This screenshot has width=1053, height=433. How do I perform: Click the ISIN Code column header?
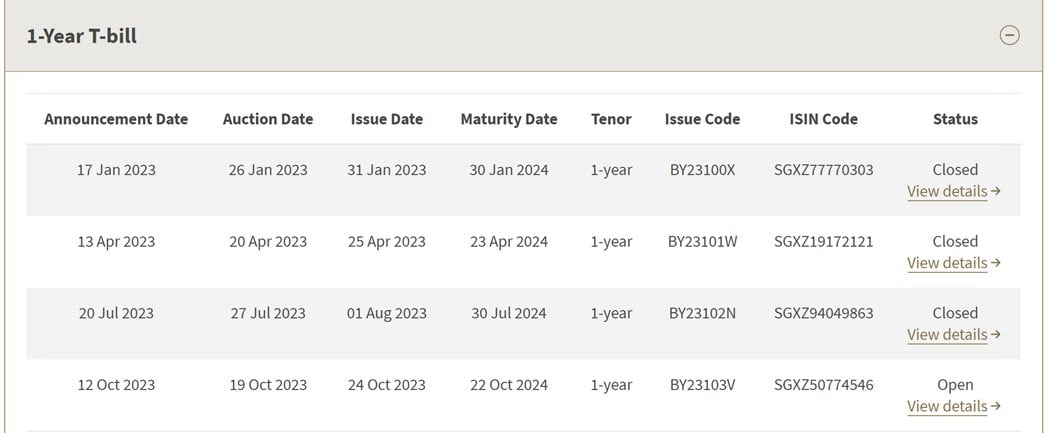823,119
